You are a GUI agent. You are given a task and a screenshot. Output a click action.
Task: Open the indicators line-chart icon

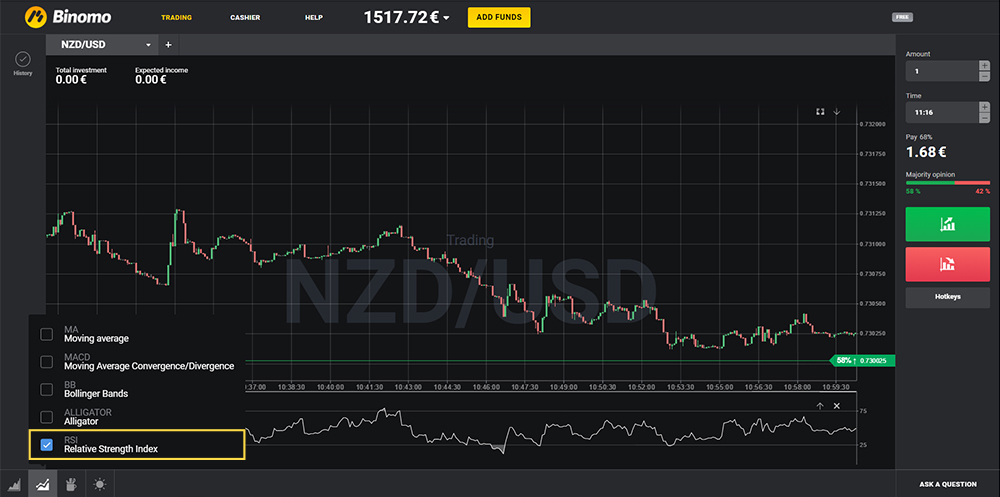pyautogui.click(x=43, y=484)
